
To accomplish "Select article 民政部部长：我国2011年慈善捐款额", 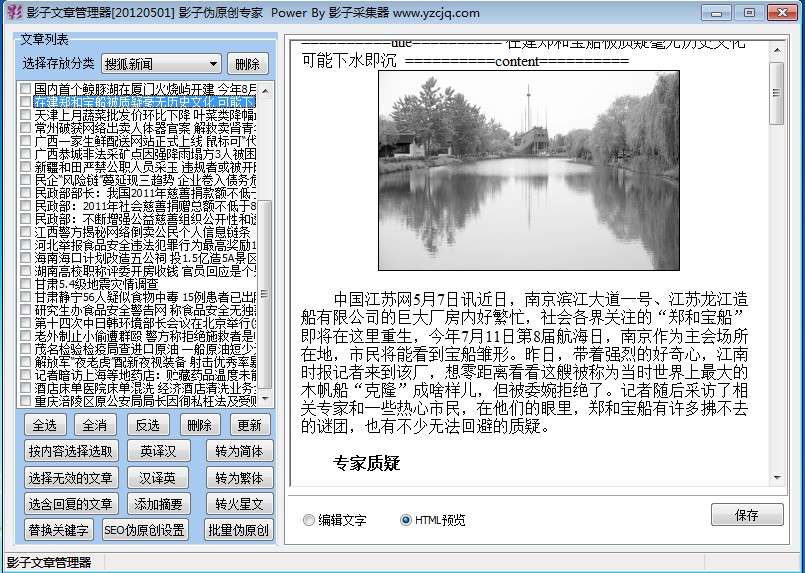I will 145,193.
